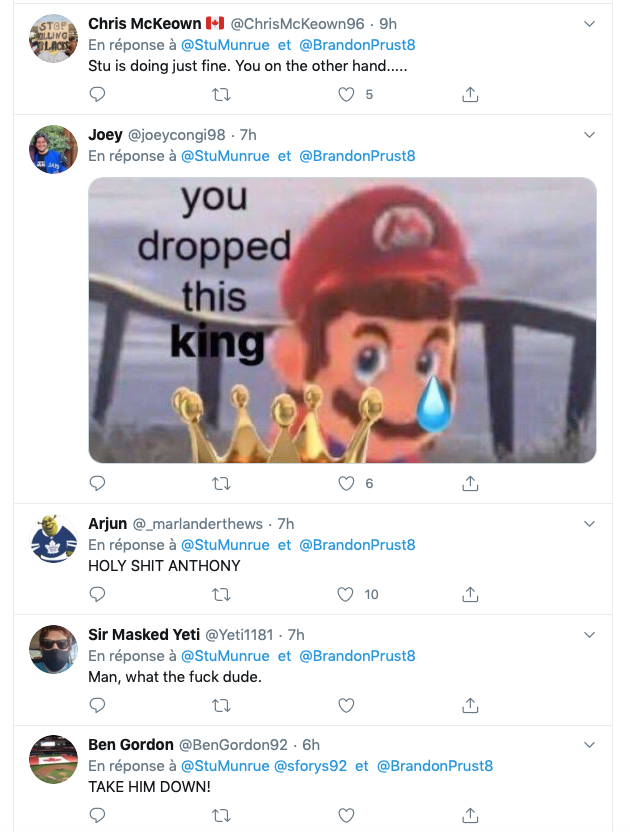The image size is (630, 832).
Task: Like Arjun's tweet with 10 likes
Action: point(346,594)
